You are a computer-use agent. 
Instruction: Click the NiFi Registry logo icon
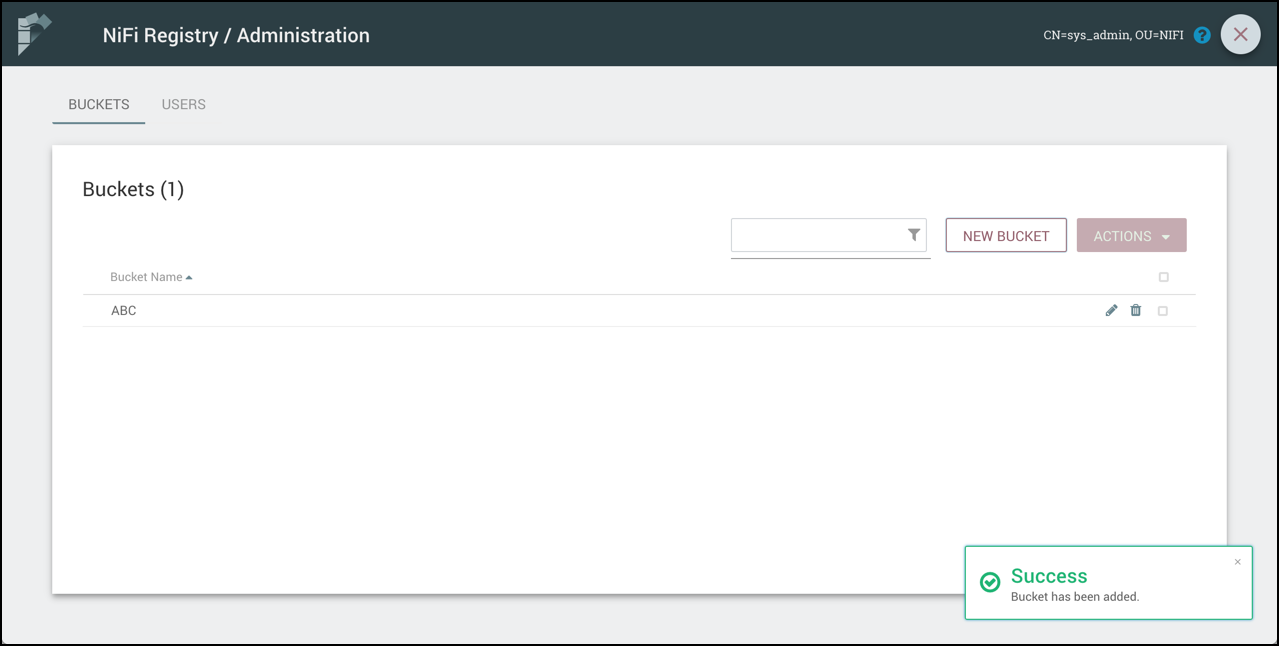pos(33,33)
